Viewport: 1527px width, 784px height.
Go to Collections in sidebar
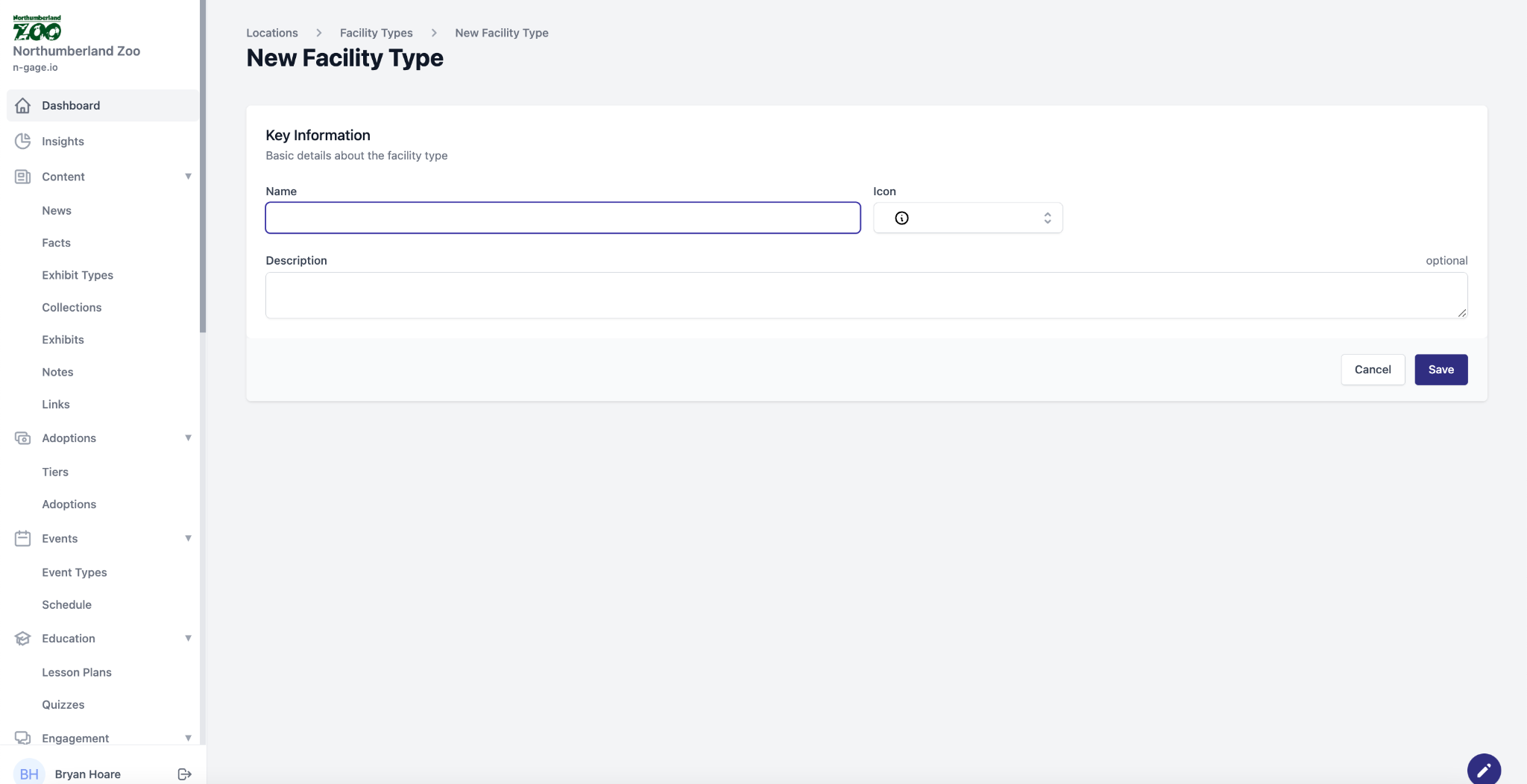72,307
